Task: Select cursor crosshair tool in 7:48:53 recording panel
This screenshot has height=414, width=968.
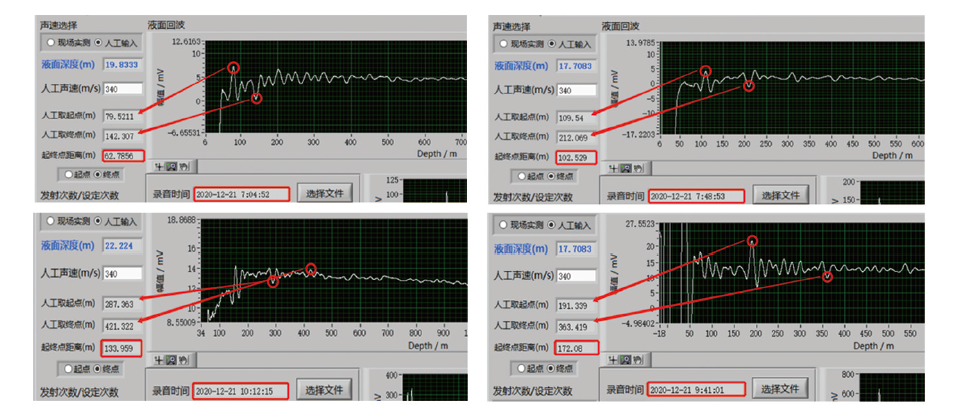Action: pos(612,168)
